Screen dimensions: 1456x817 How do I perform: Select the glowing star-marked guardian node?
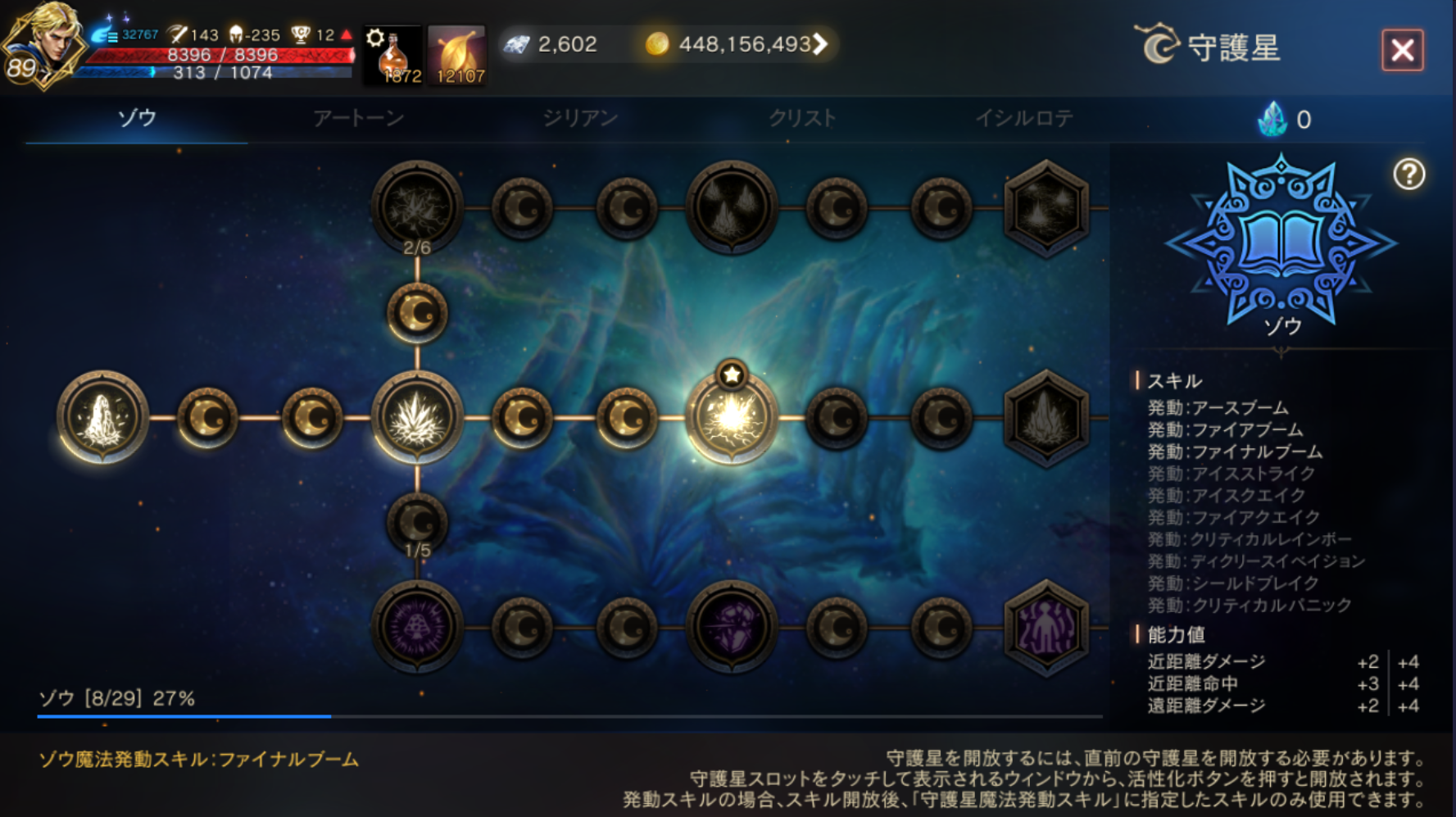tap(731, 416)
